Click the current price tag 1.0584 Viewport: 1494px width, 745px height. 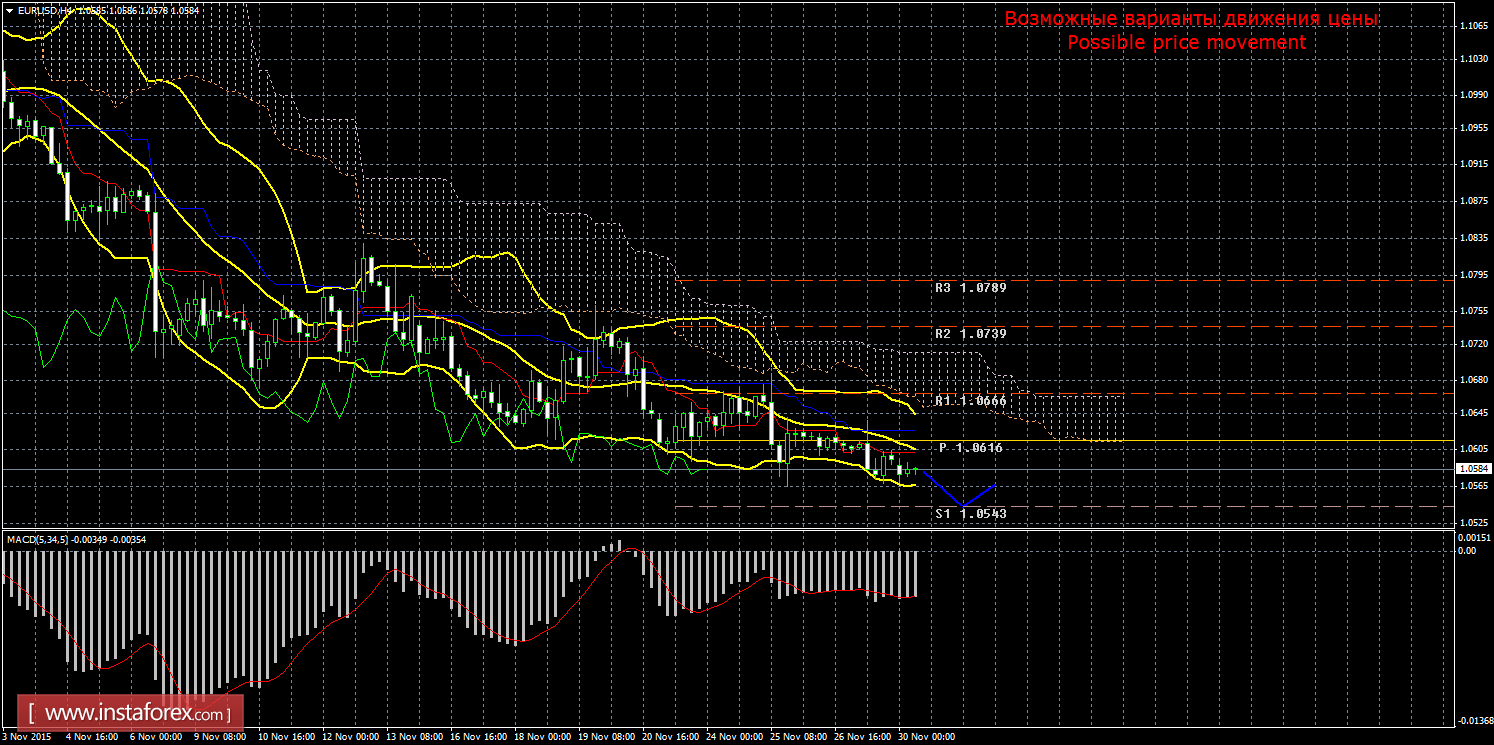pos(1472,468)
